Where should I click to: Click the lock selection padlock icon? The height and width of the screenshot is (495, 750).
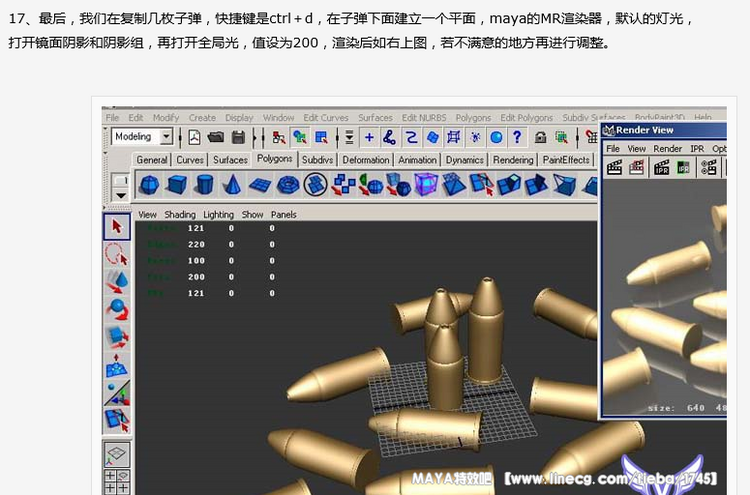point(540,138)
